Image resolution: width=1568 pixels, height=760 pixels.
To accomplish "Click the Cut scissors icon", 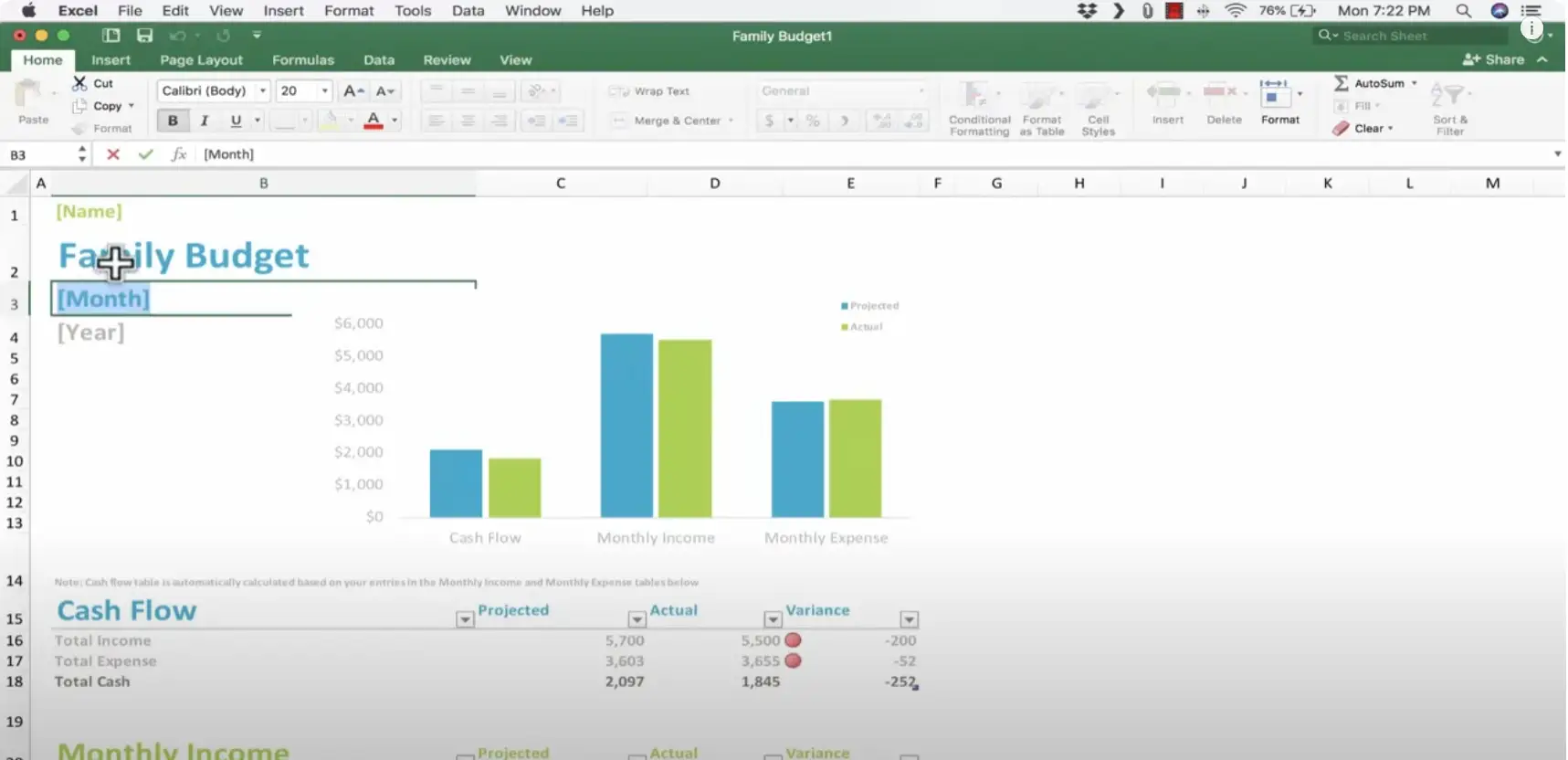I will pos(80,83).
